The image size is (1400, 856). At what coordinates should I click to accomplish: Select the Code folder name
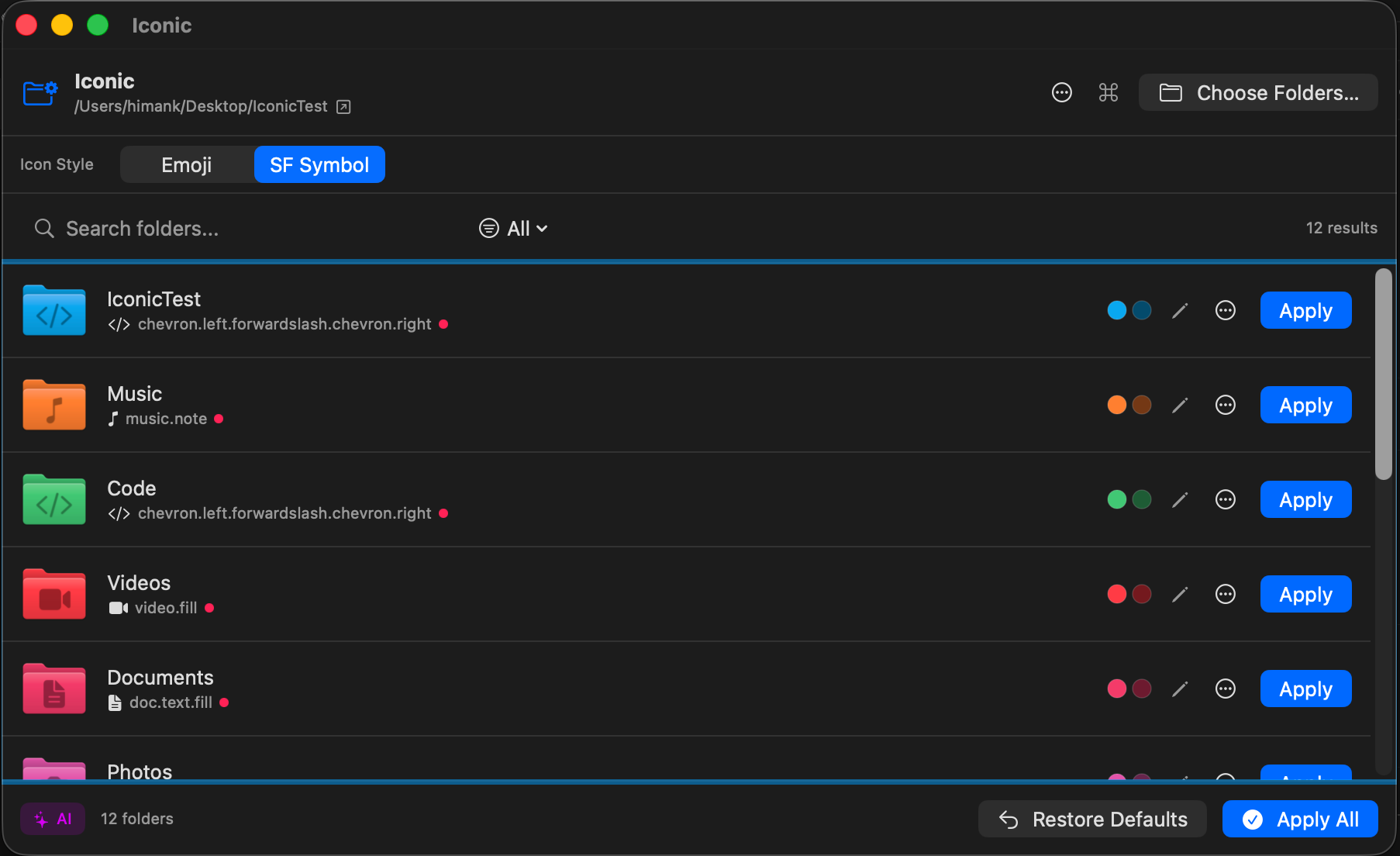click(x=132, y=488)
